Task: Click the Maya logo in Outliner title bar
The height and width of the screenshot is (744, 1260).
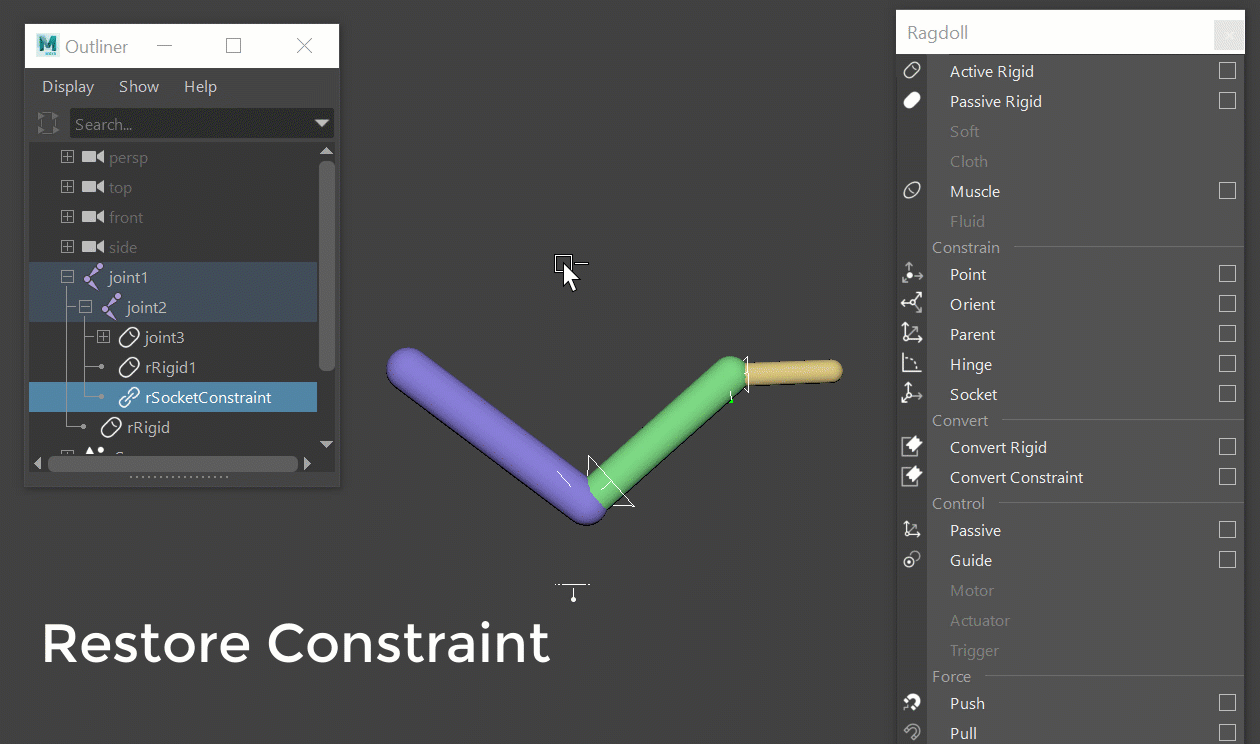Action: pos(48,45)
